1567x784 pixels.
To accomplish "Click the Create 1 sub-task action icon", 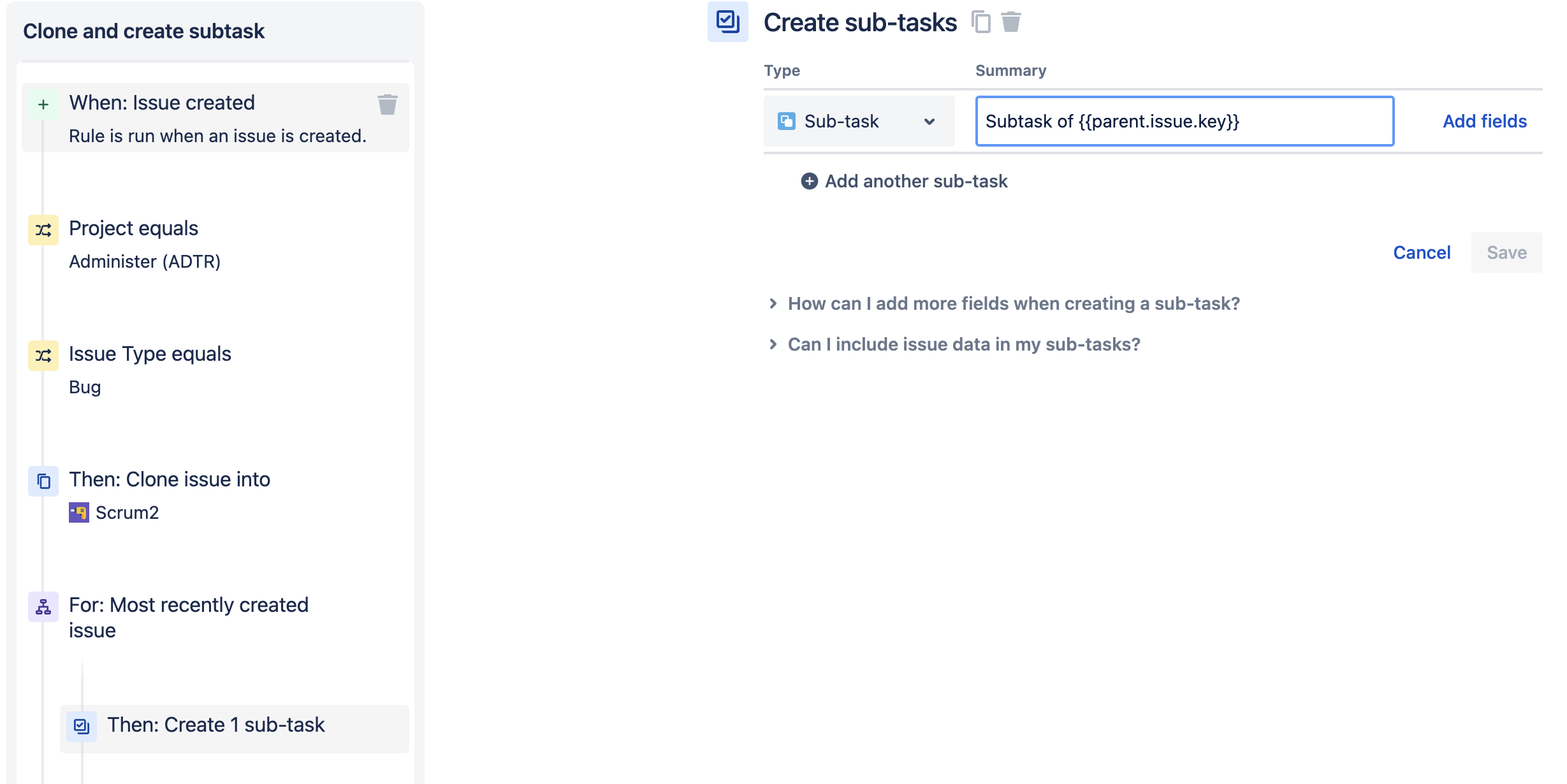I will click(82, 726).
